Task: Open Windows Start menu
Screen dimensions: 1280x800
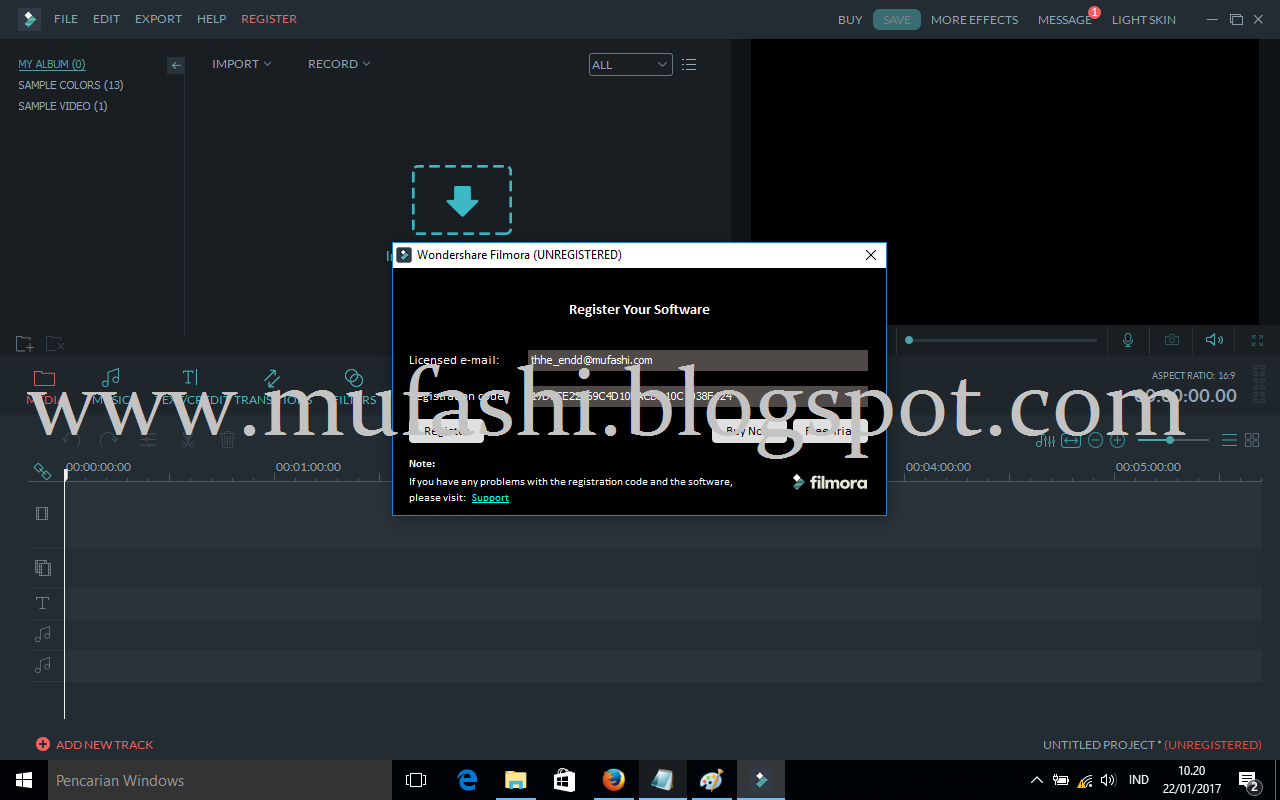Action: (x=24, y=780)
